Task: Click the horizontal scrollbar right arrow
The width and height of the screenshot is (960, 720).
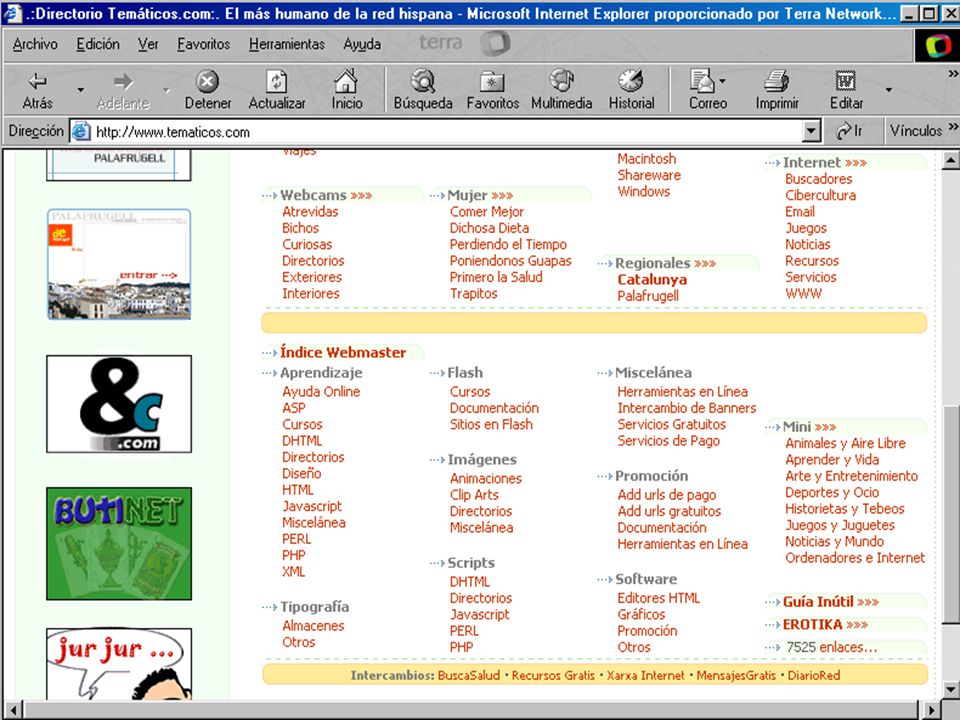Action: point(931,710)
